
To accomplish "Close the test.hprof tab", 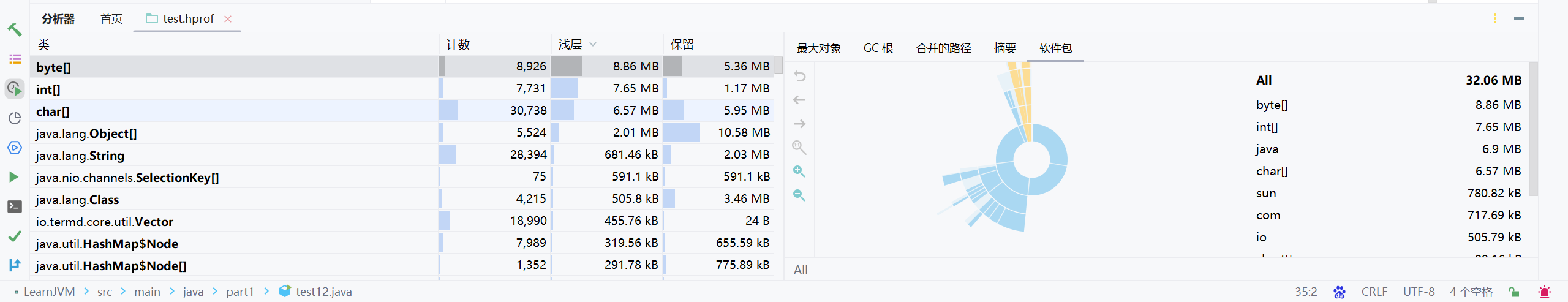I will click(228, 19).
